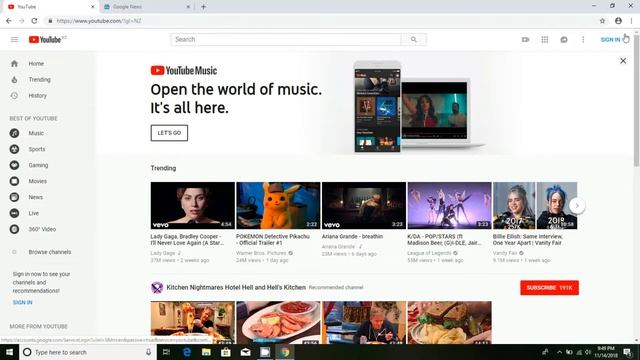The height and width of the screenshot is (360, 640).
Task: Click Vanity Fair channel name
Action: click(x=505, y=253)
